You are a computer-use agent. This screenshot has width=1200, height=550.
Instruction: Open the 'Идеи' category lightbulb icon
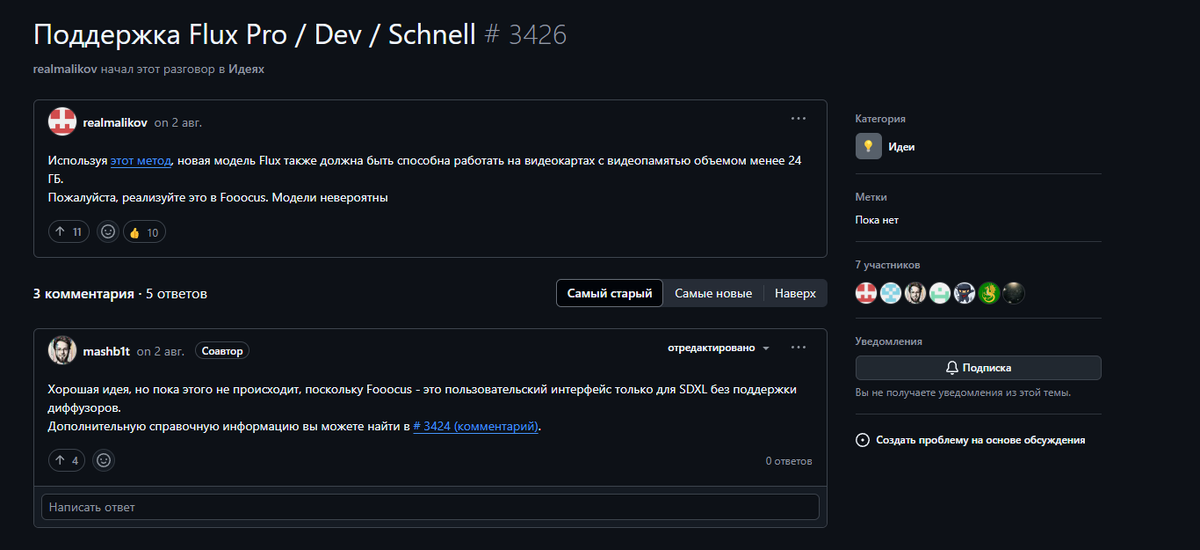[x=868, y=146]
